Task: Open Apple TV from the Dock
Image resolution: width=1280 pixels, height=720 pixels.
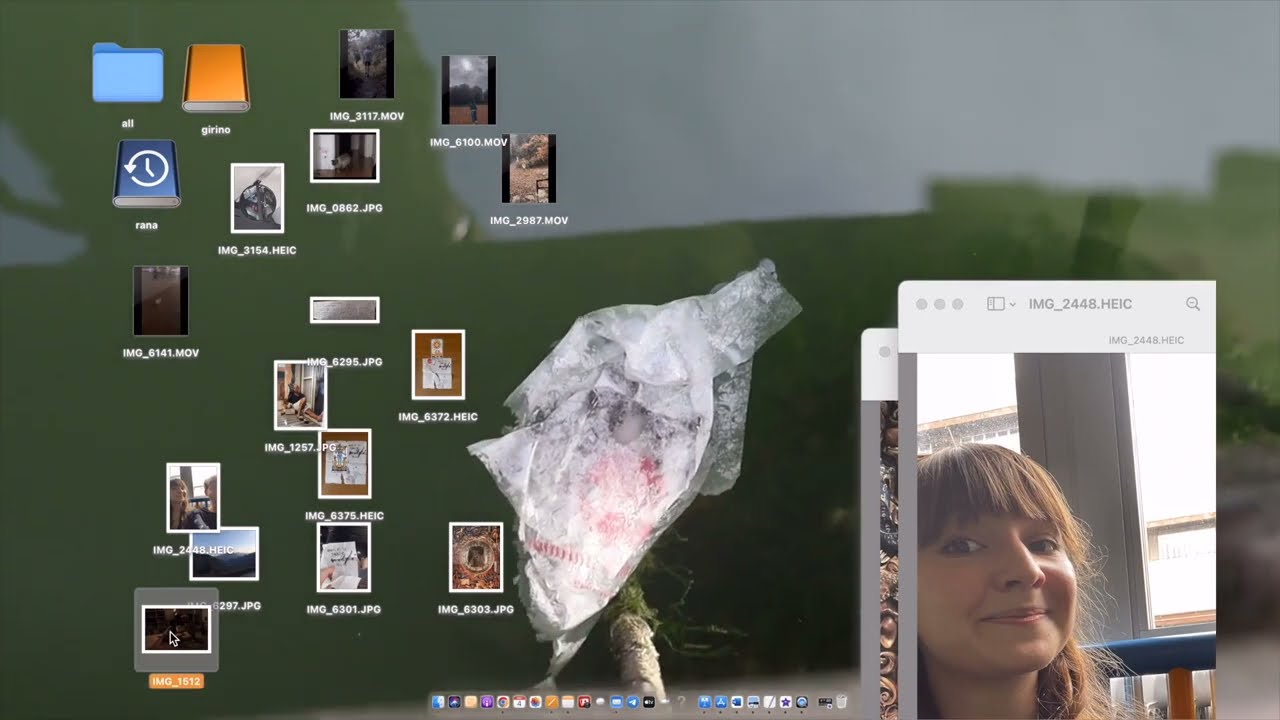Action: [649, 702]
